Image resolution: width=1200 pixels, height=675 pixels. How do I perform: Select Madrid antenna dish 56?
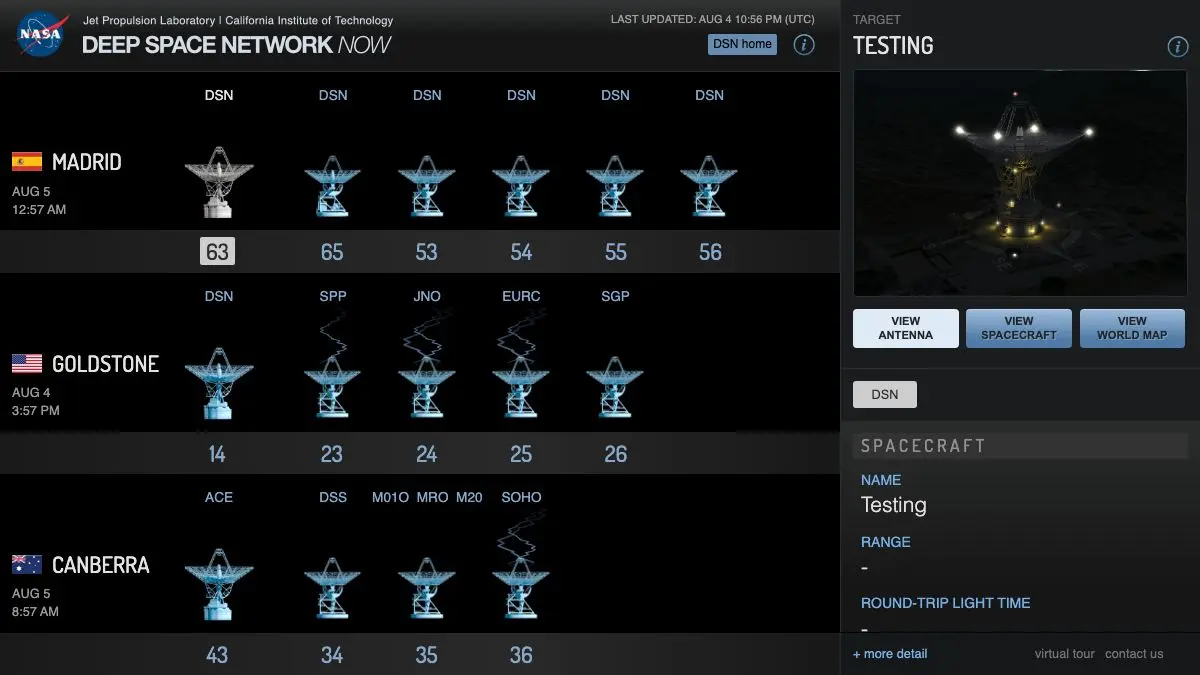click(x=709, y=185)
